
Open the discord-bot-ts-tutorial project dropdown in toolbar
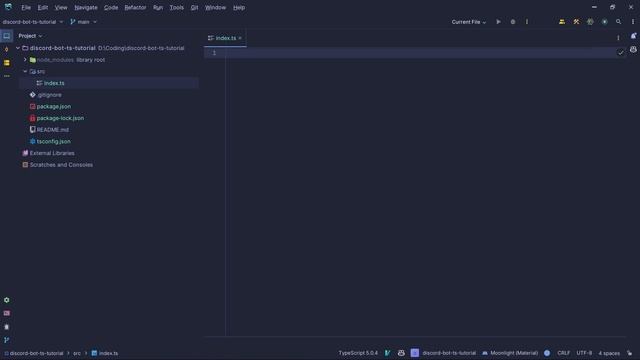pos(33,22)
